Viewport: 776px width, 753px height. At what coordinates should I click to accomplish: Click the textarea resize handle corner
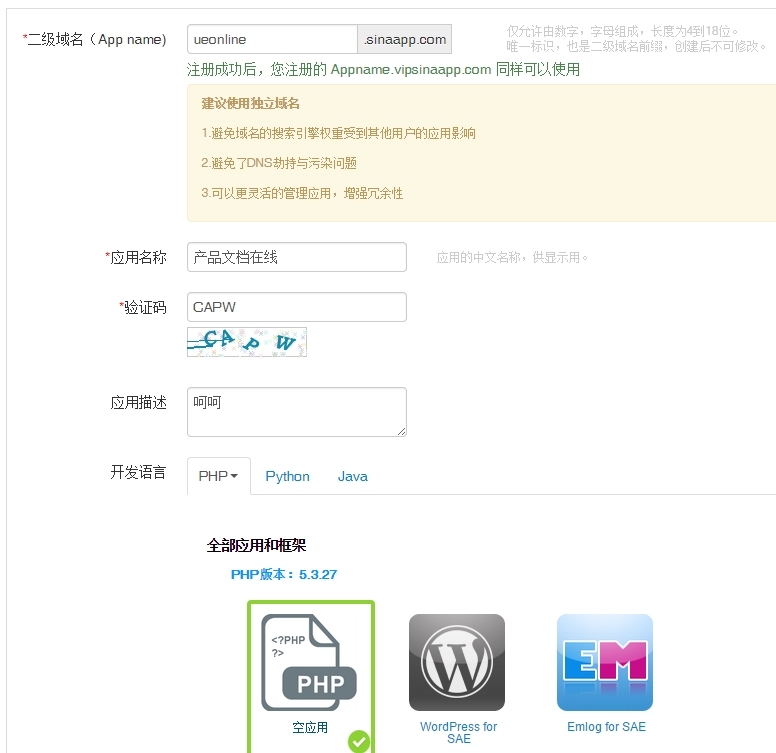coord(401,432)
